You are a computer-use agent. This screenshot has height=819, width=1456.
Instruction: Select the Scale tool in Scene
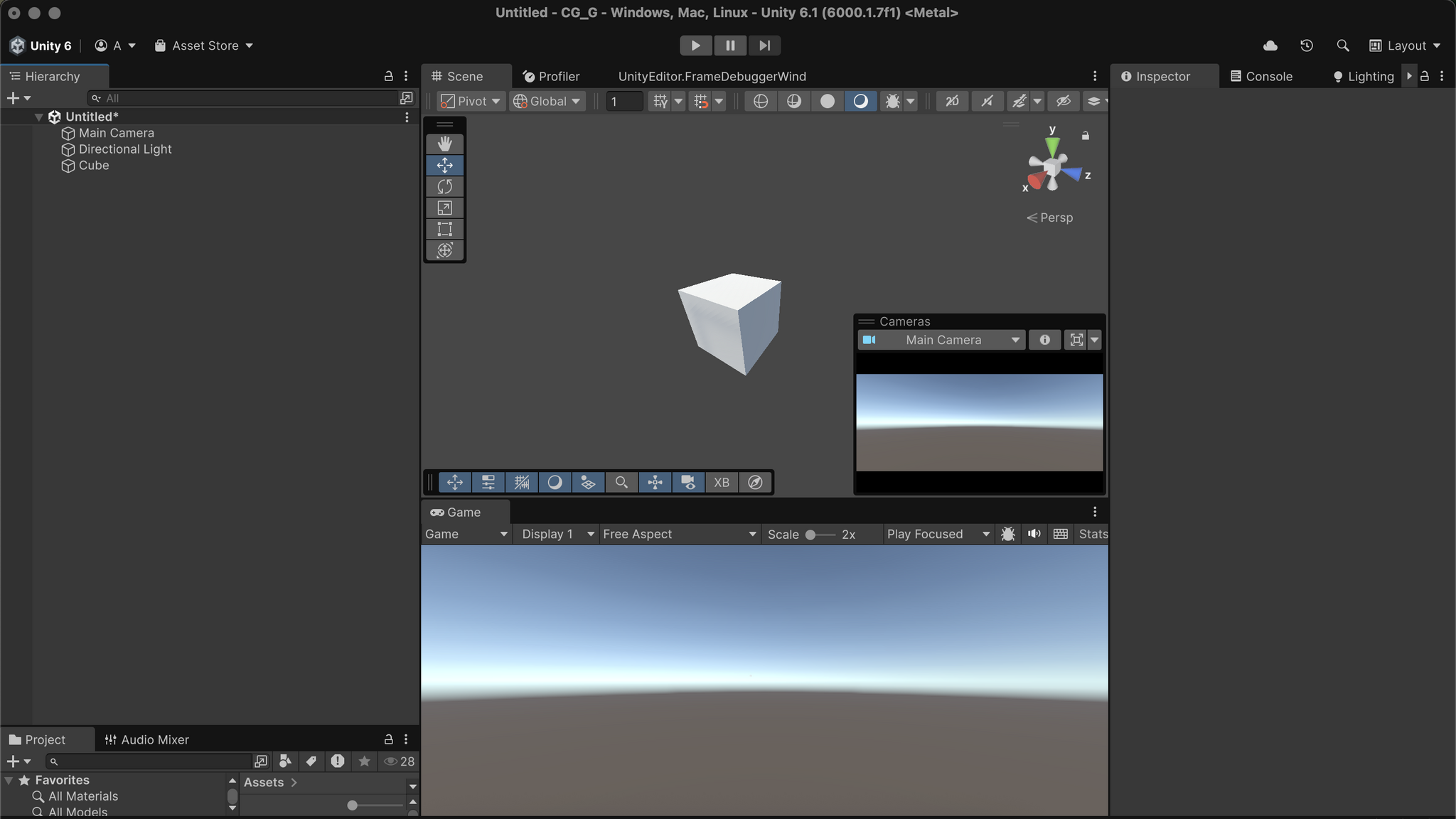click(x=445, y=208)
